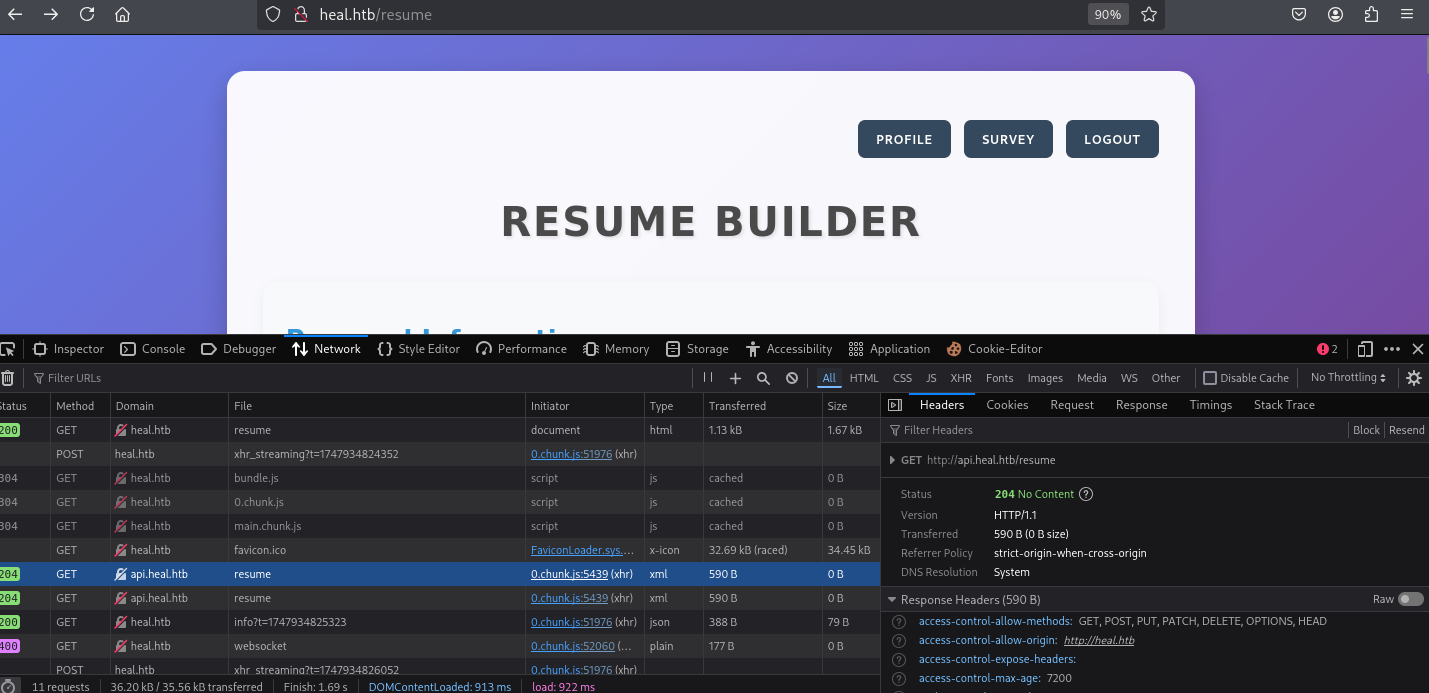This screenshot has width=1429, height=693.
Task: Open help for 204 No Content status
Action: (x=1086, y=494)
